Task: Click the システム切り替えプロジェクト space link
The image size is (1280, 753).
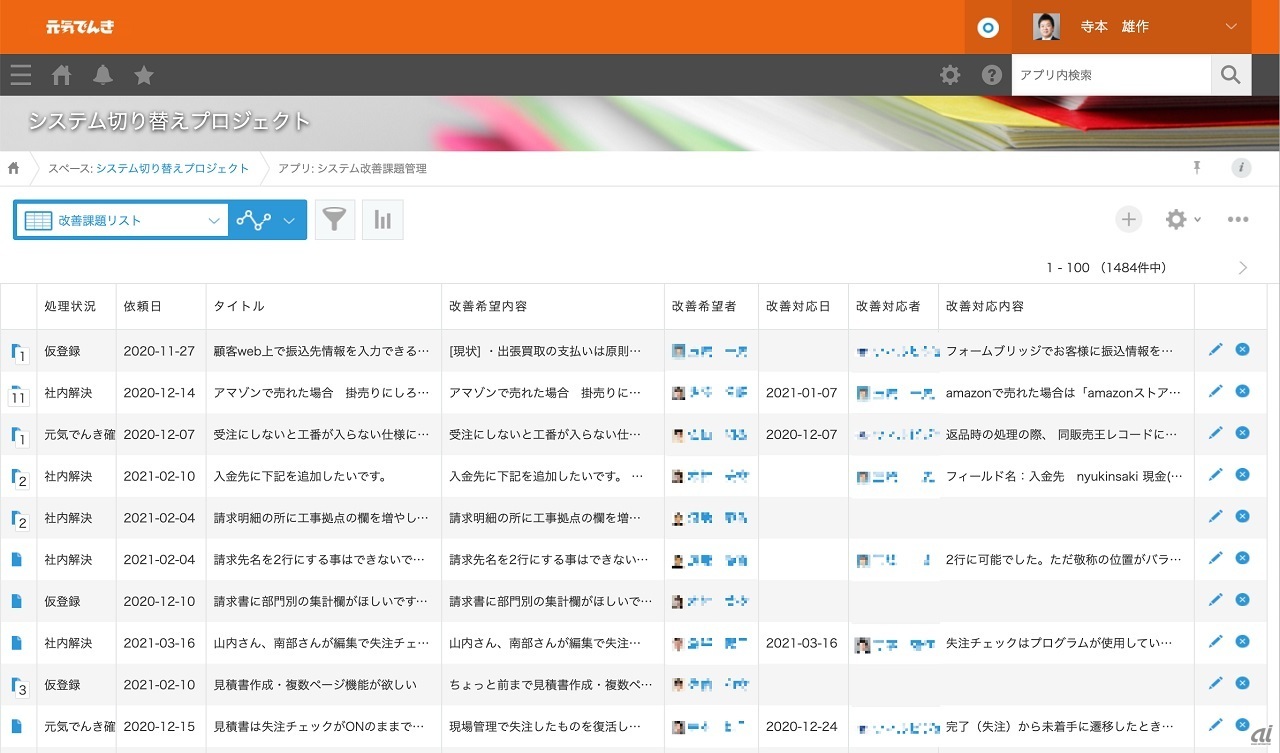Action: (172, 169)
